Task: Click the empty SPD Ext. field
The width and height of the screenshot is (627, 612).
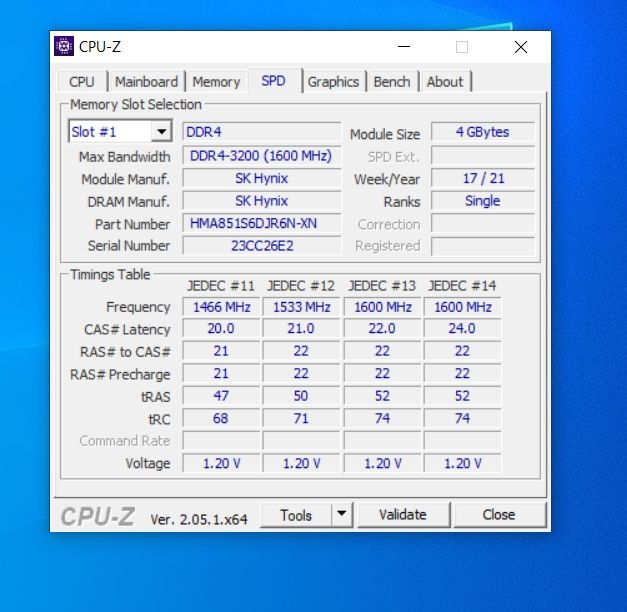Action: 483,156
